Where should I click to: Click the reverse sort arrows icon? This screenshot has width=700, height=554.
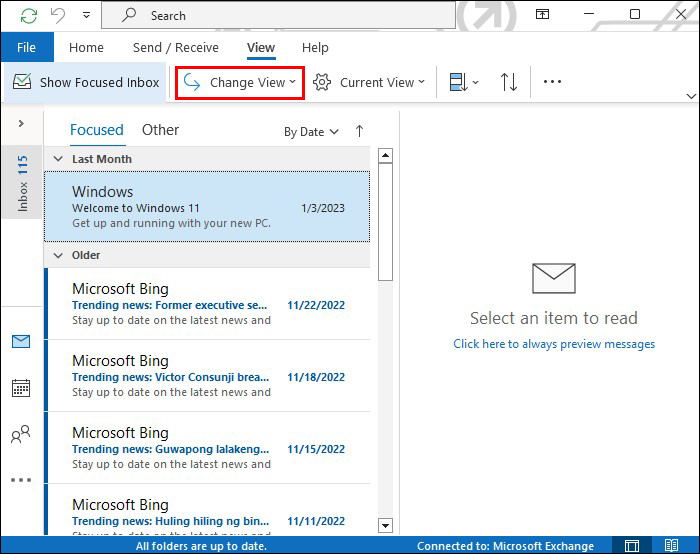pos(509,82)
